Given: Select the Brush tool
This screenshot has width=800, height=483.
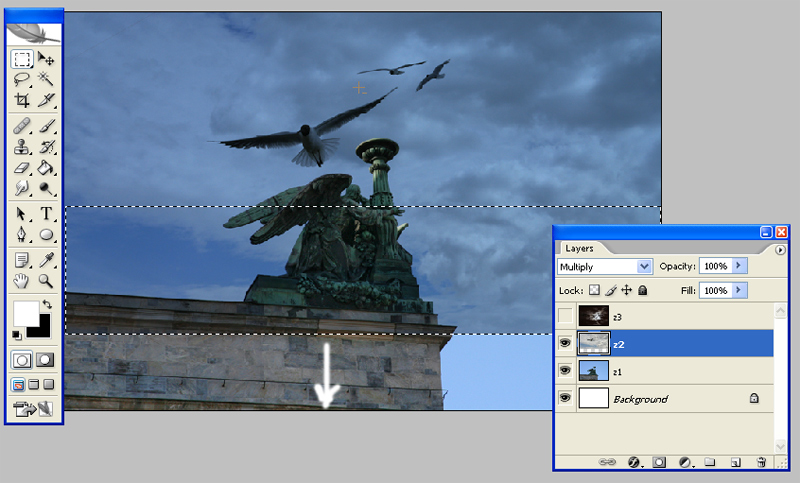Looking at the screenshot, I should pyautogui.click(x=46, y=125).
